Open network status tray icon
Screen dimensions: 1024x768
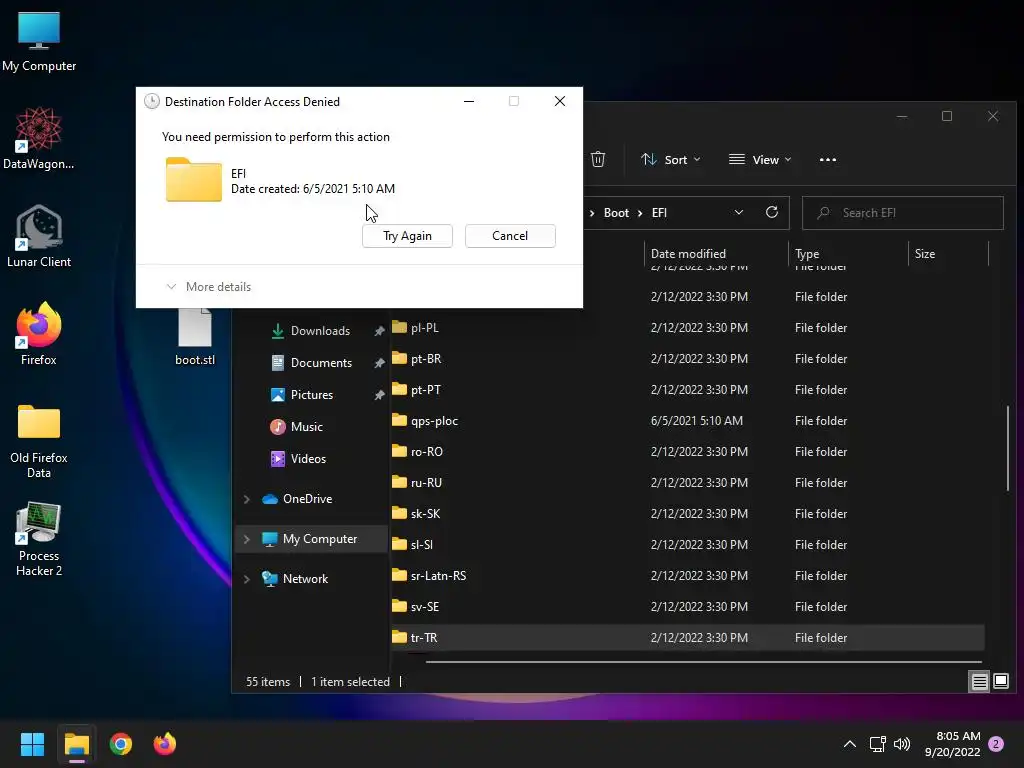(878, 744)
